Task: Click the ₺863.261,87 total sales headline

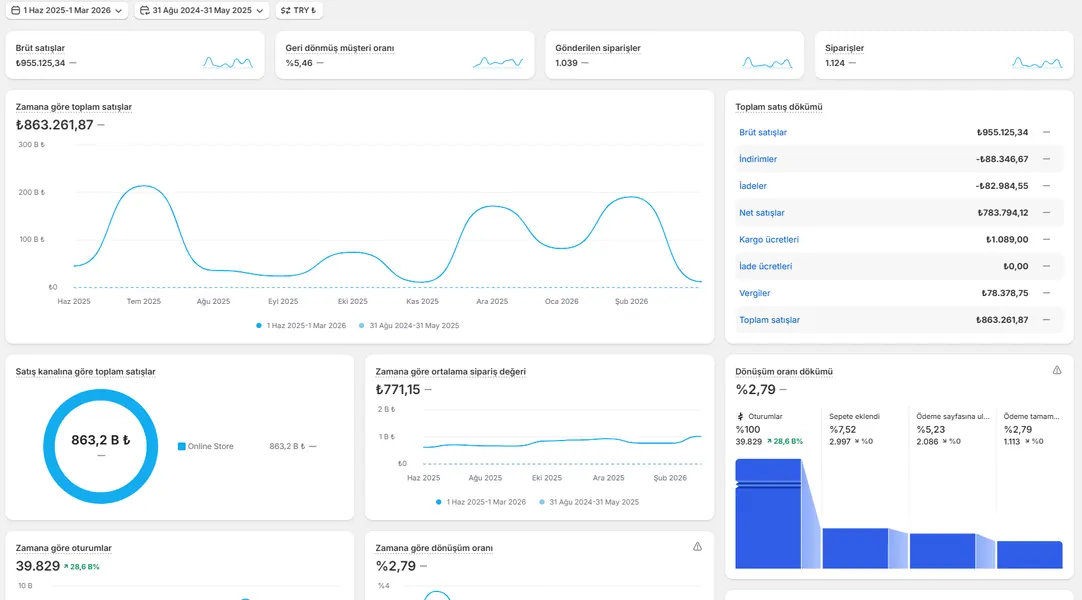Action: tap(55, 125)
